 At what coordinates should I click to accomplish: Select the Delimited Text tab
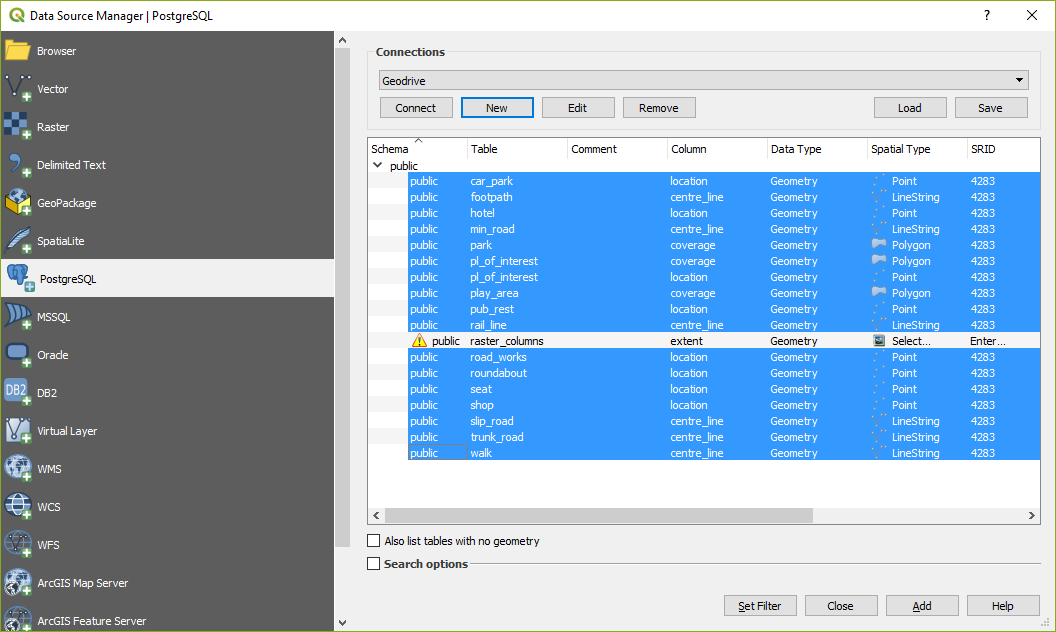click(167, 164)
